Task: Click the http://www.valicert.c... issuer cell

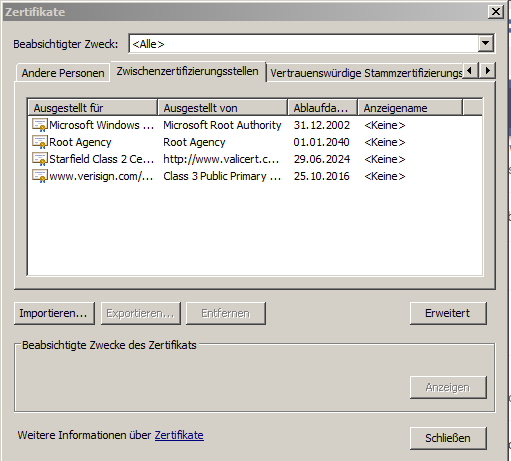Action: click(221, 159)
